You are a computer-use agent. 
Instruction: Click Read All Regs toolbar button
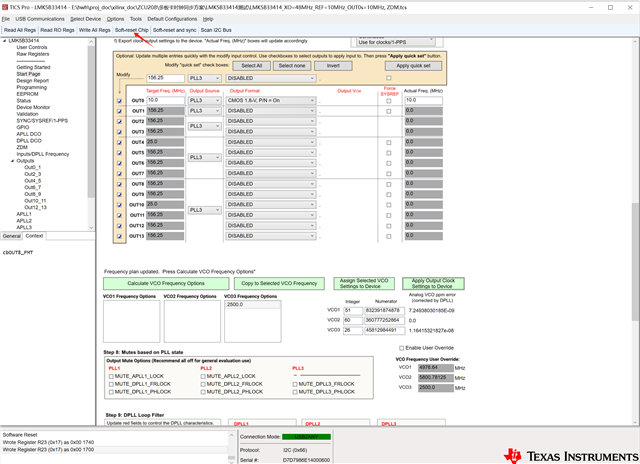pyautogui.click(x=20, y=30)
